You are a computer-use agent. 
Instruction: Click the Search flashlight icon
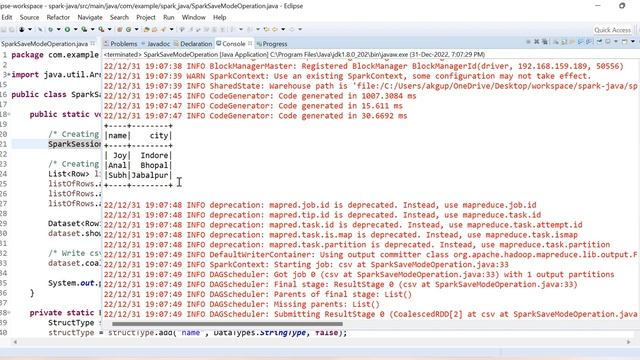click(163, 29)
